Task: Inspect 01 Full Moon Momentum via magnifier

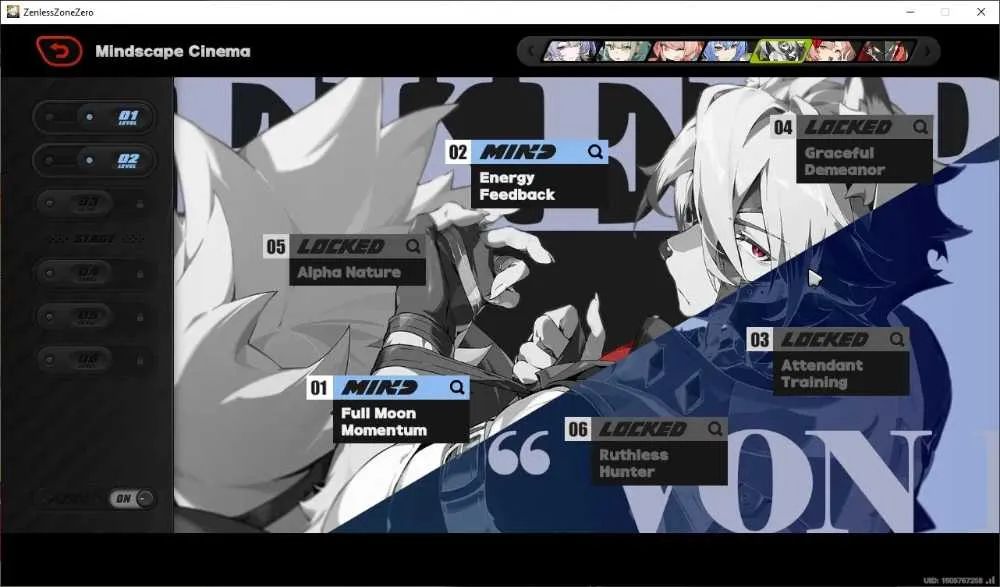Action: (x=457, y=387)
